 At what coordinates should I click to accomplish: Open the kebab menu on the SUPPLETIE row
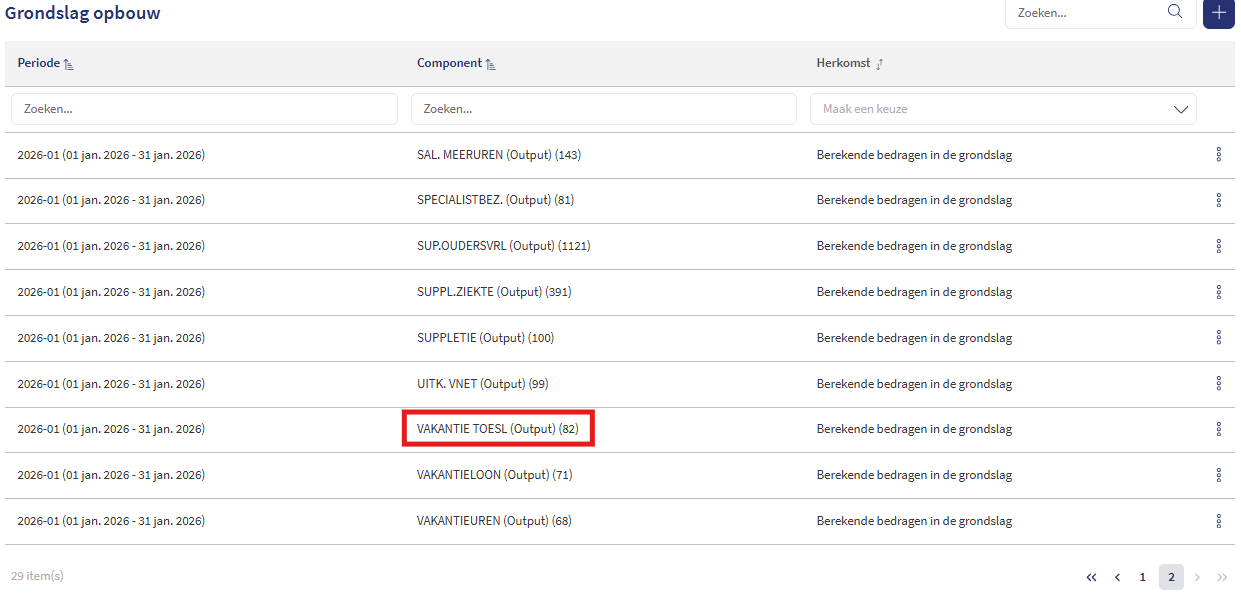coord(1218,337)
